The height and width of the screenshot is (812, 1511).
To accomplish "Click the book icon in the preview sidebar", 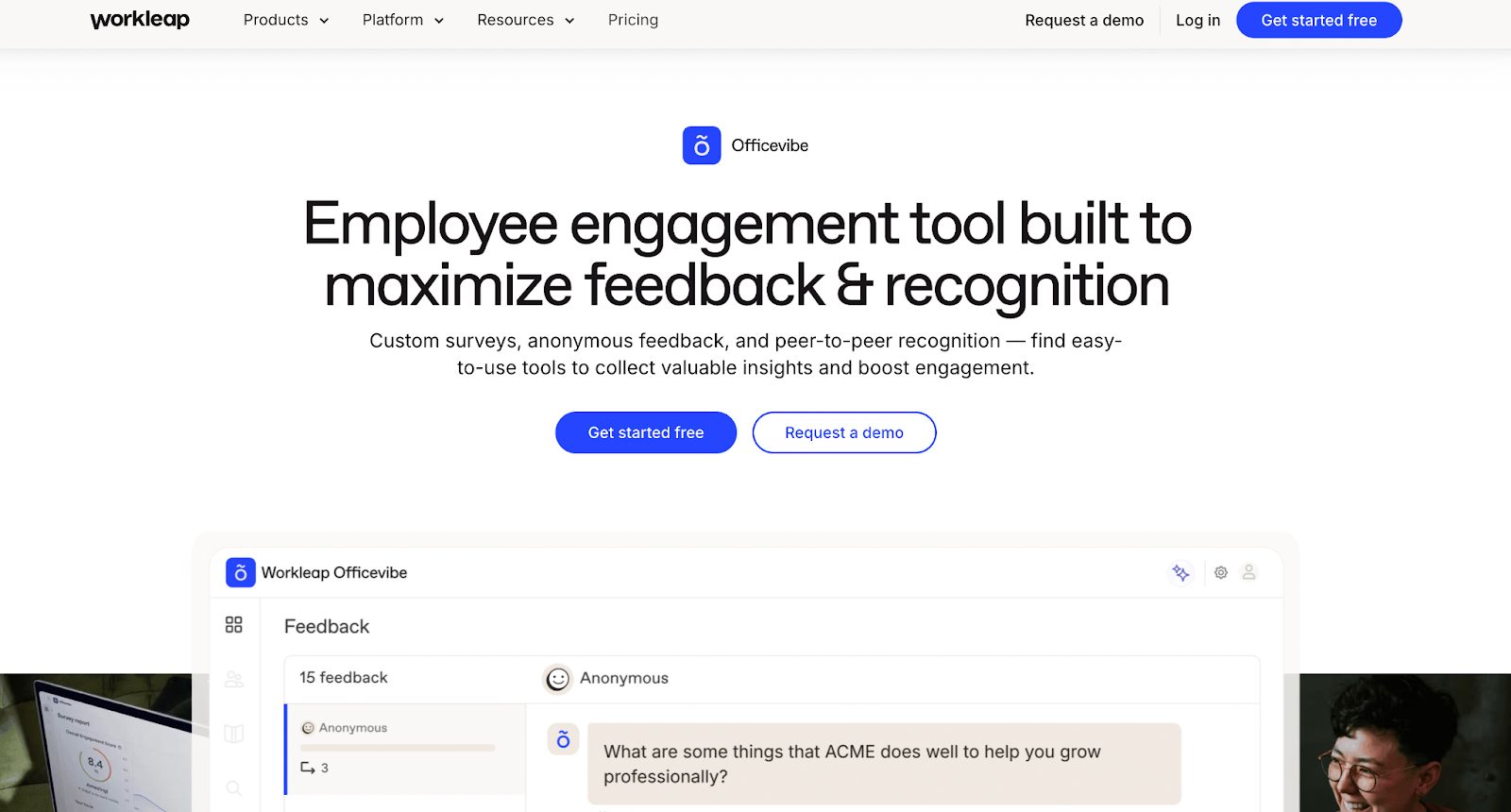I will pyautogui.click(x=234, y=734).
